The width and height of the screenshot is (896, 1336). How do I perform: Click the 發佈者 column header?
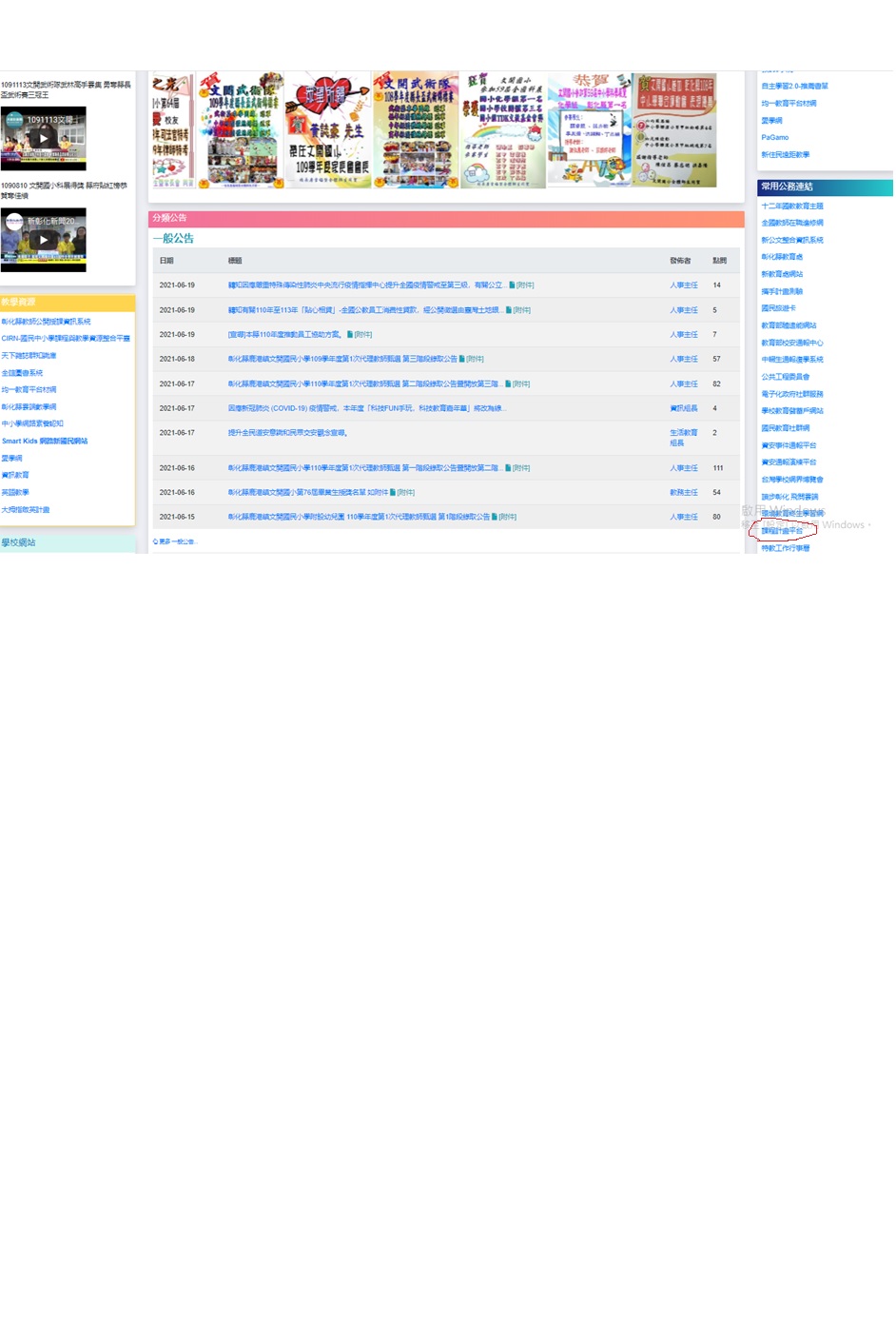(680, 261)
